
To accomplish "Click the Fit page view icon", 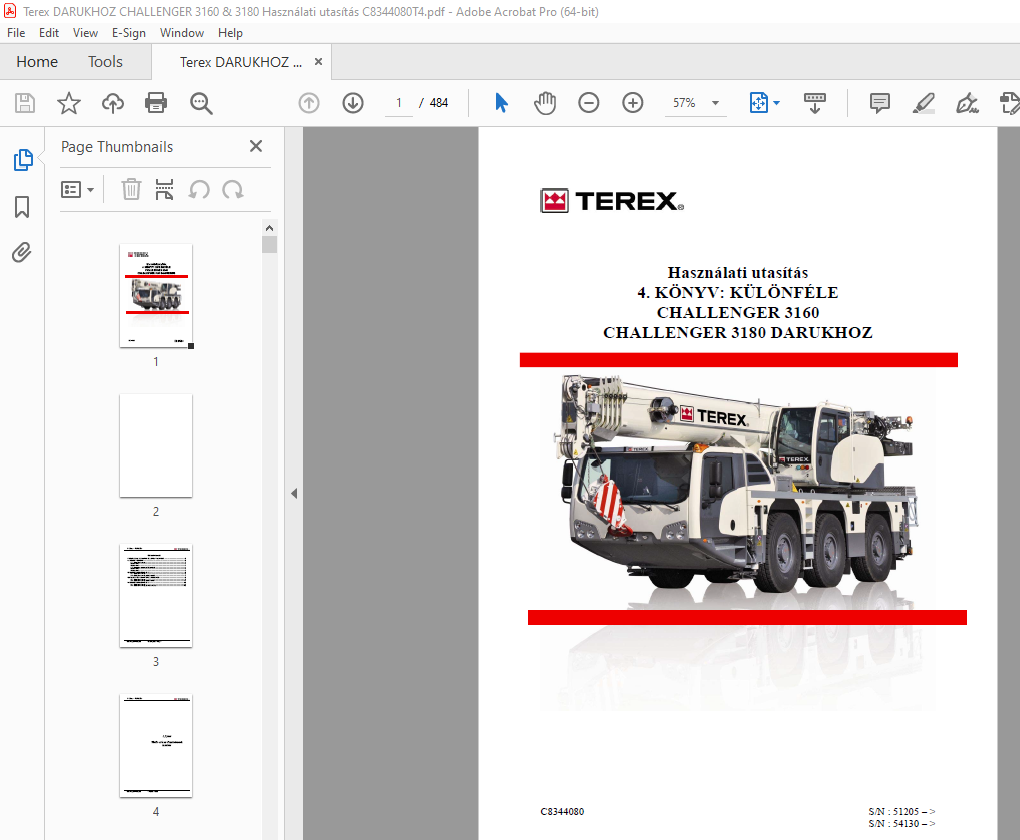I will coord(758,103).
